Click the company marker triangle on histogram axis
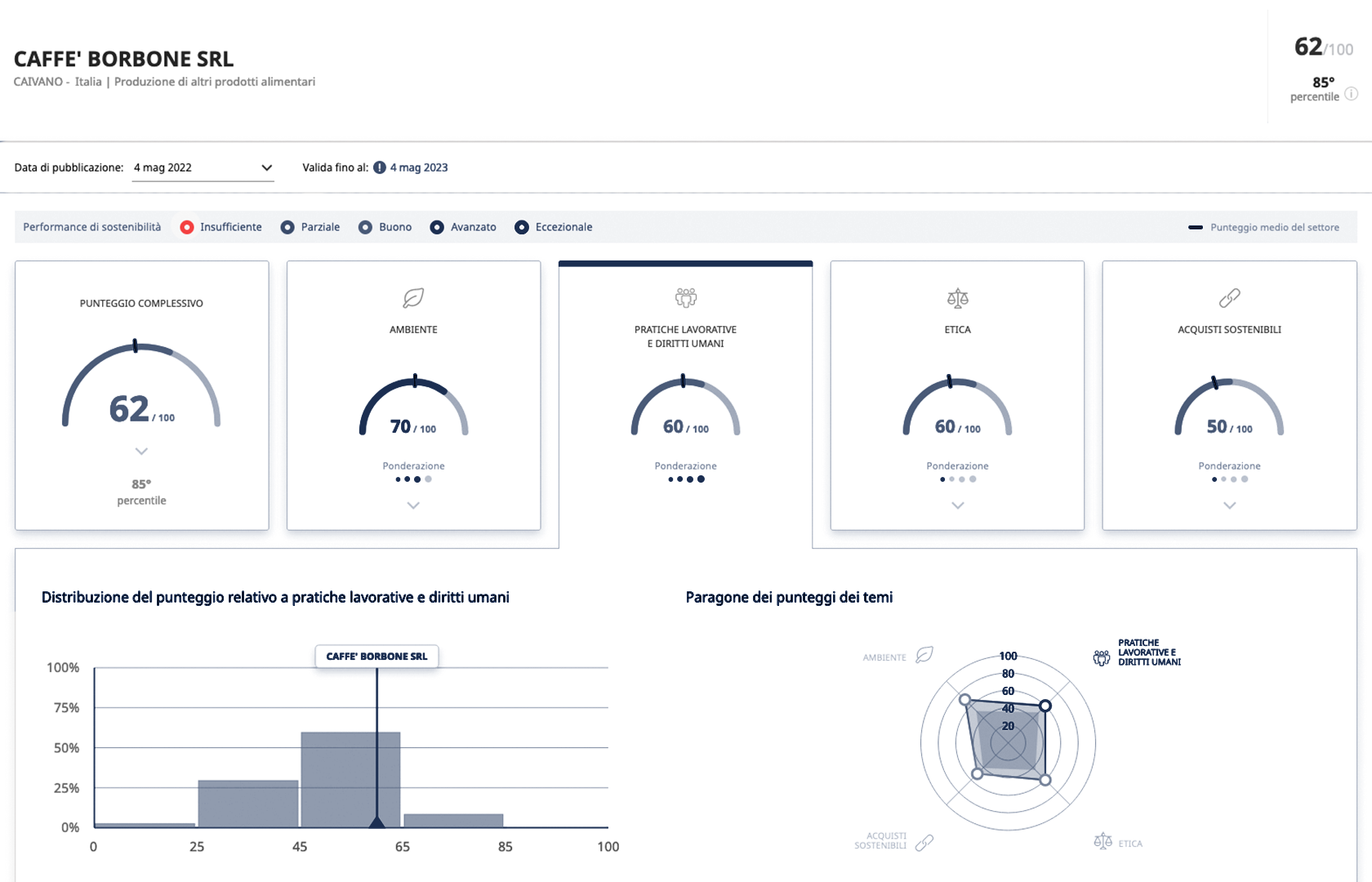This screenshot has width=1372, height=882. click(x=376, y=822)
